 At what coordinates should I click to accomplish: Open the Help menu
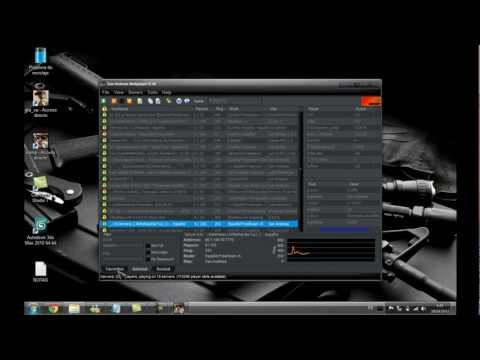tap(166, 92)
